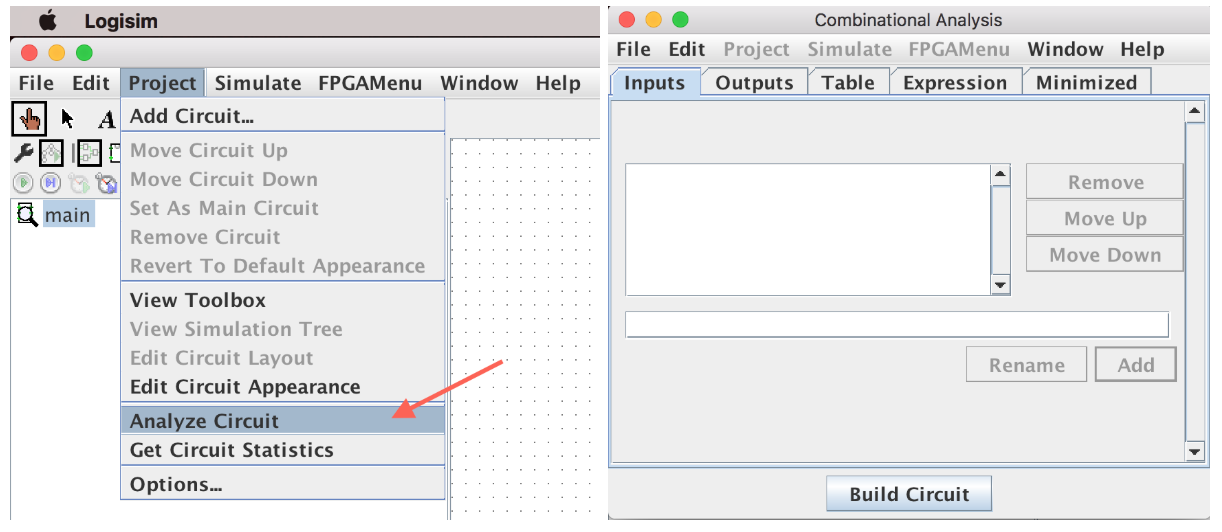Choose Analyze Circuit from Project menu
Screen dimensions: 1222x532
(204, 421)
